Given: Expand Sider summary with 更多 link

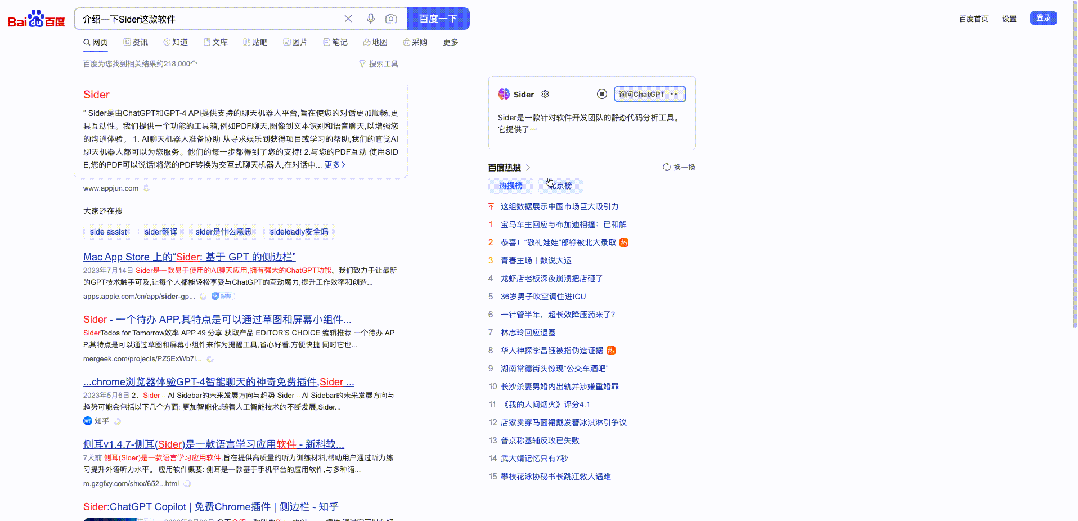Looking at the screenshot, I should [335, 164].
